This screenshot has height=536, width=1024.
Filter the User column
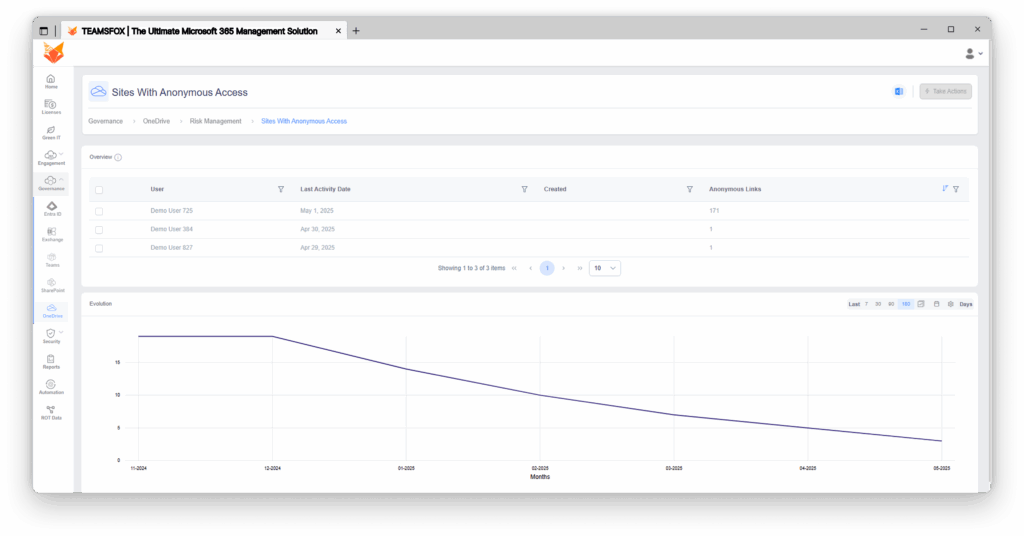[x=281, y=189]
